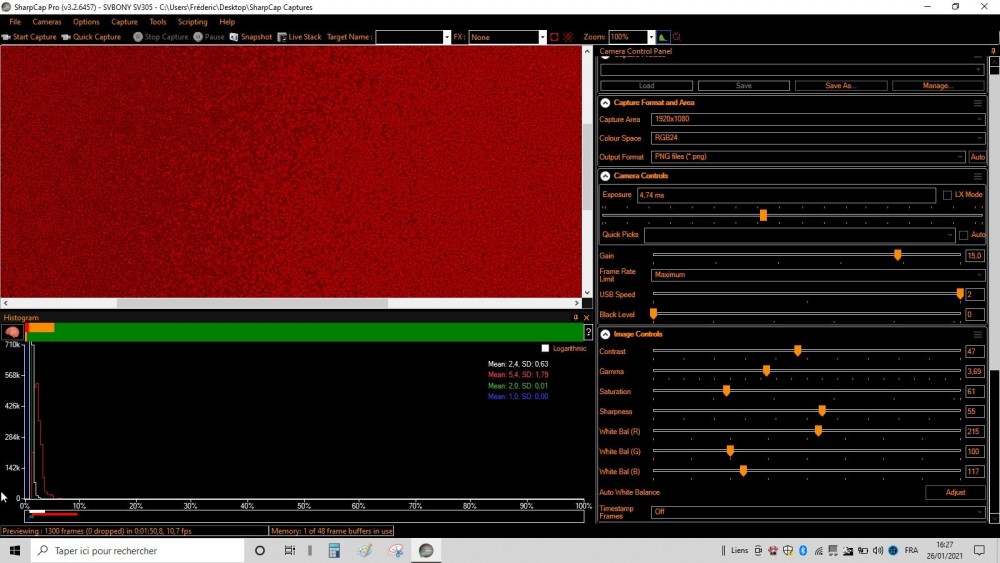Click the Start Capture toolbar button
This screenshot has height=563, width=1000.
coord(29,37)
